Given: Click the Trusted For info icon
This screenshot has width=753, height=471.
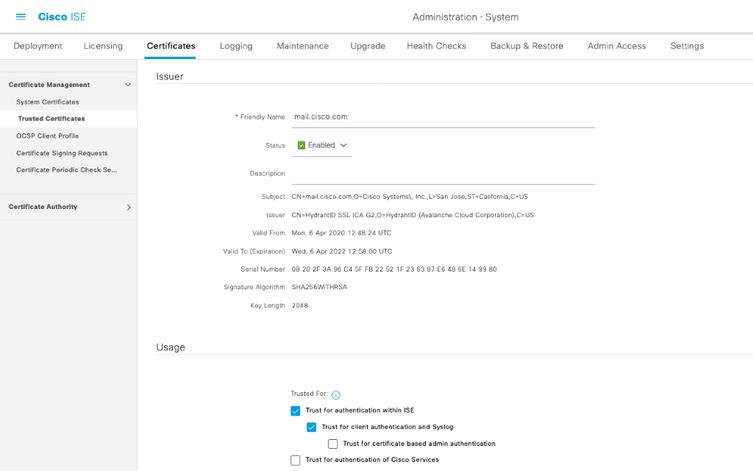Looking at the screenshot, I should tap(336, 395).
